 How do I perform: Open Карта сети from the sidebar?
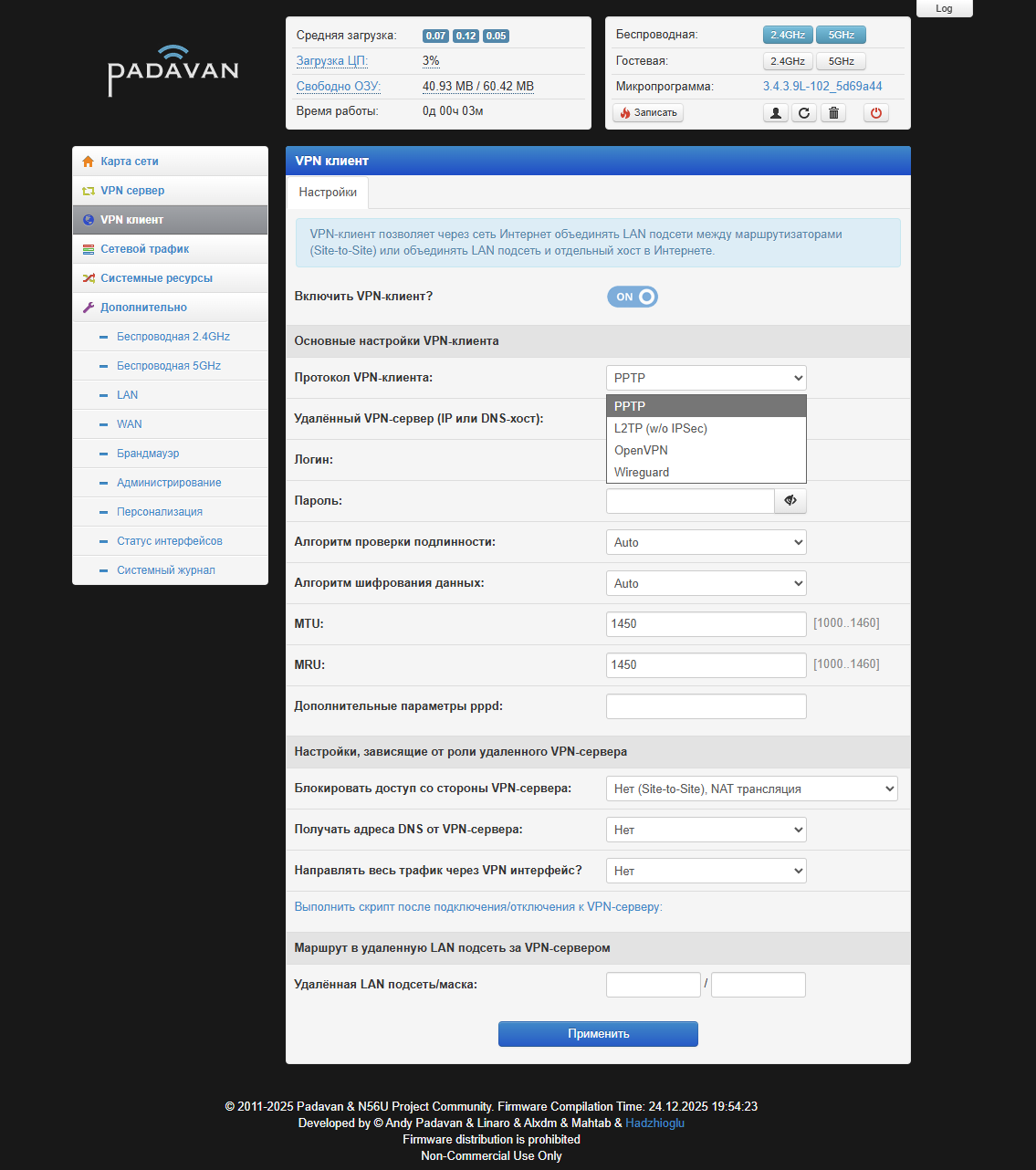click(x=130, y=162)
